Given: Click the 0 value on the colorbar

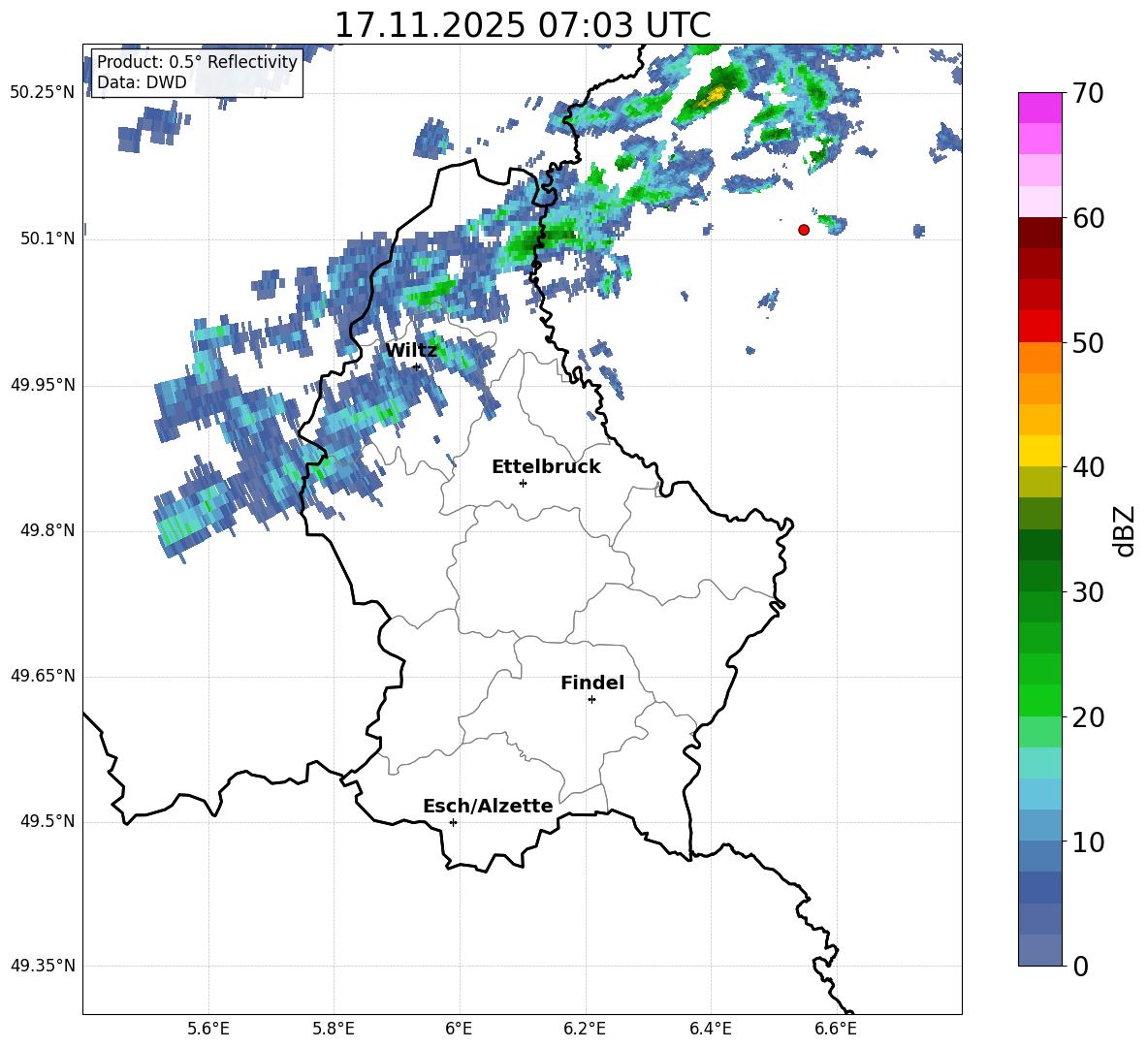Looking at the screenshot, I should pyautogui.click(x=1080, y=966).
